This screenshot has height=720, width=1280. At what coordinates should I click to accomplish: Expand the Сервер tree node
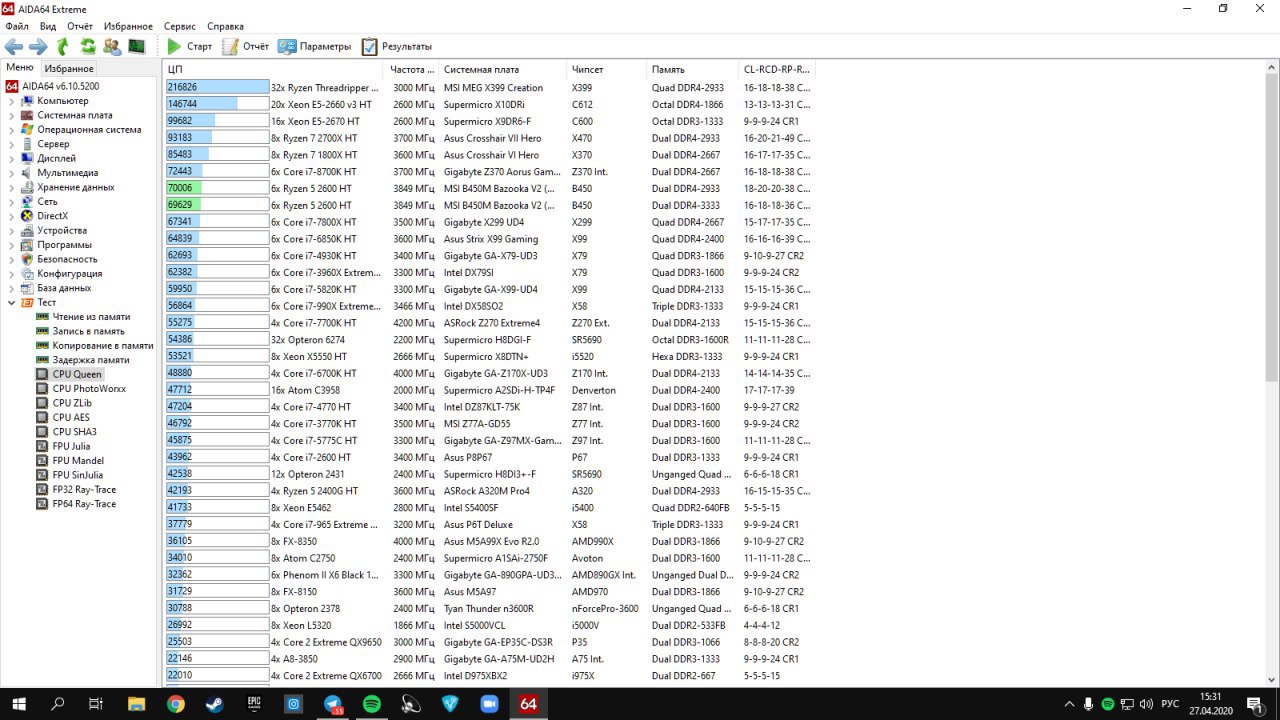(x=11, y=144)
